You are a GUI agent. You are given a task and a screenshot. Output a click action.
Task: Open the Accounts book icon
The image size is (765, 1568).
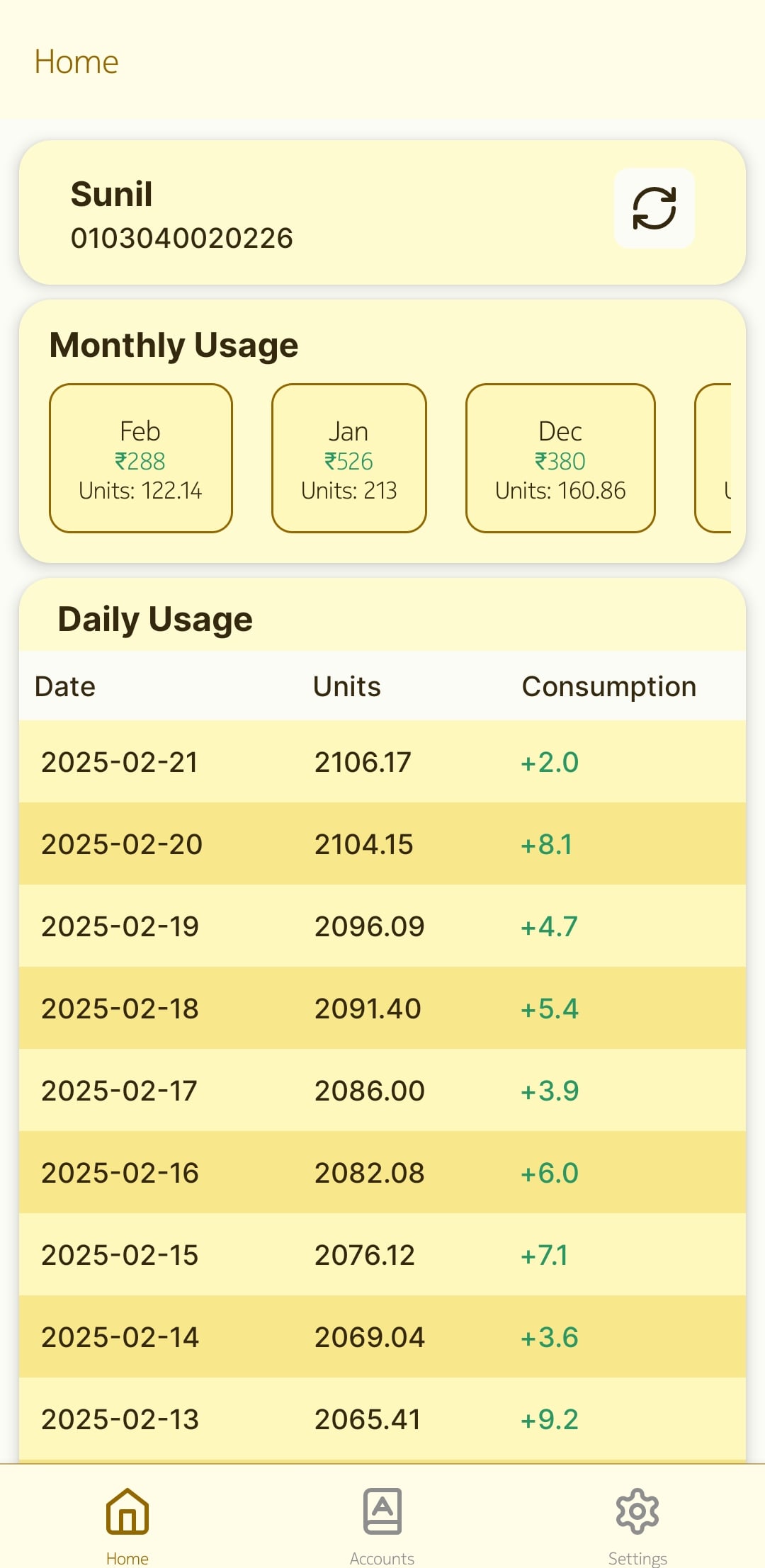[382, 1511]
